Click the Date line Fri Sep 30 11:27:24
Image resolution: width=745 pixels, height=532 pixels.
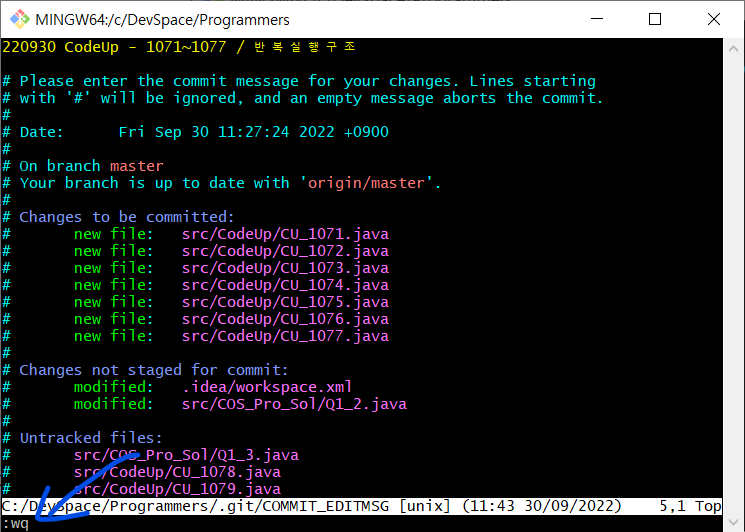coord(195,132)
